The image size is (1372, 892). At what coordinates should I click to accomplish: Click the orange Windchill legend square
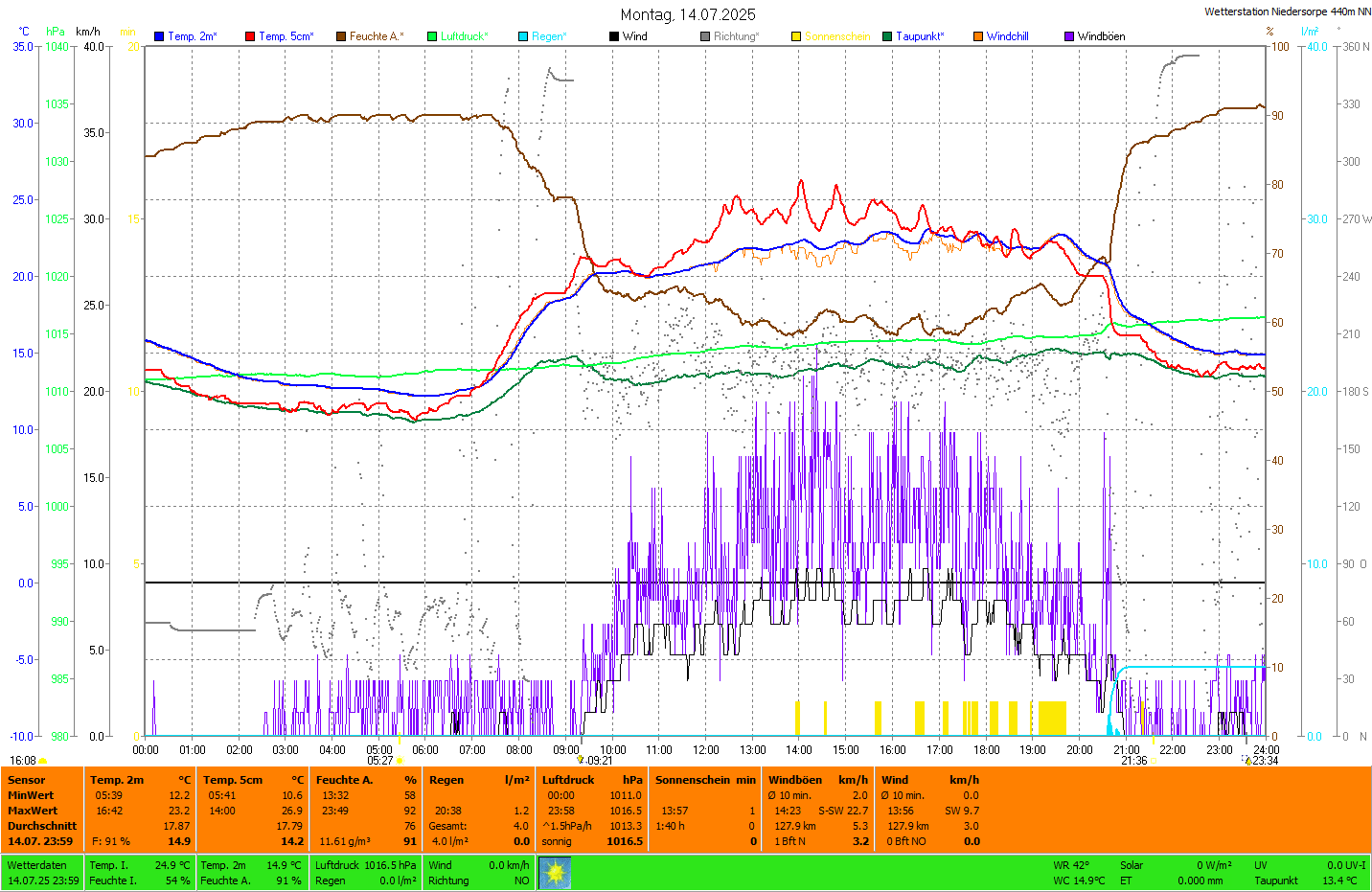(978, 36)
